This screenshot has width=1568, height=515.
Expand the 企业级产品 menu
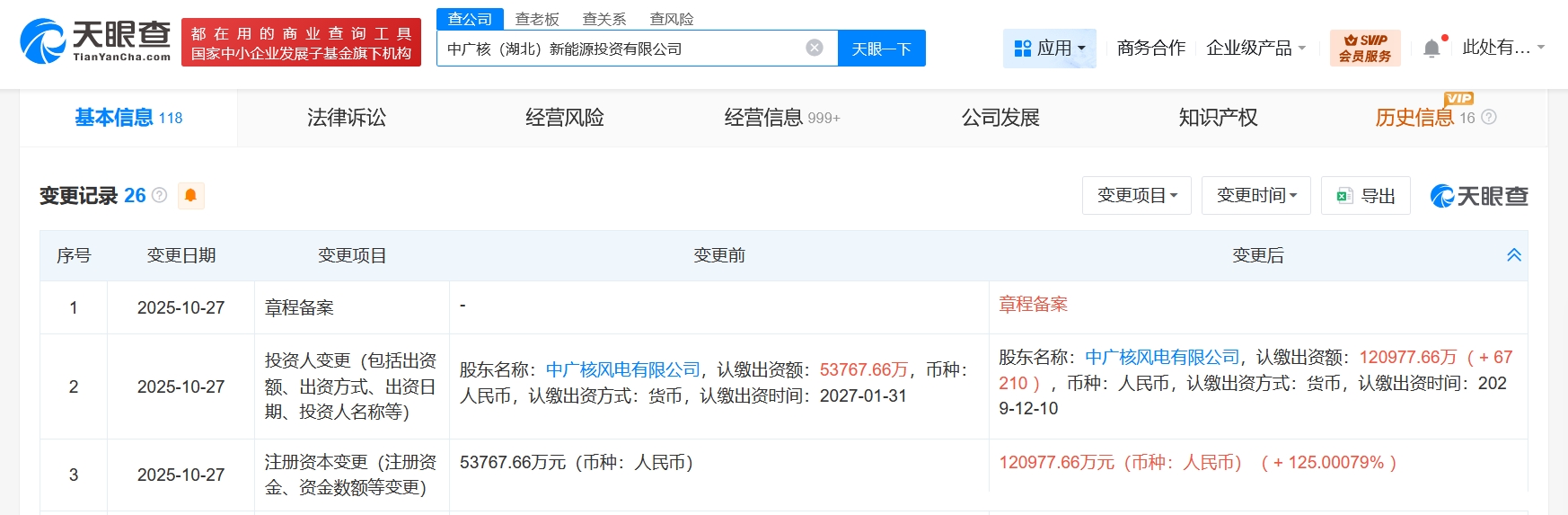point(1255,49)
